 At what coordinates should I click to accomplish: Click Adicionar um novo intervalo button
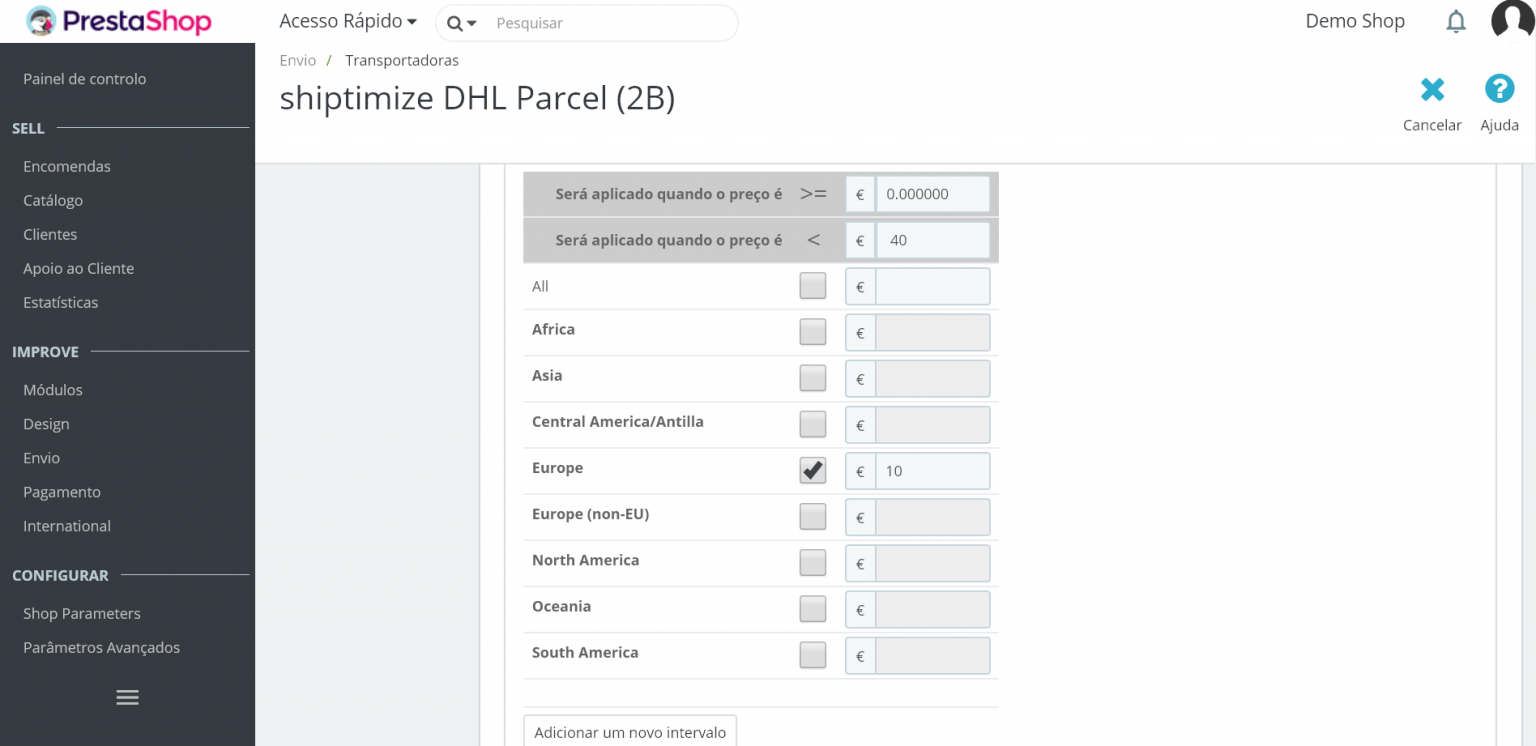coord(630,731)
